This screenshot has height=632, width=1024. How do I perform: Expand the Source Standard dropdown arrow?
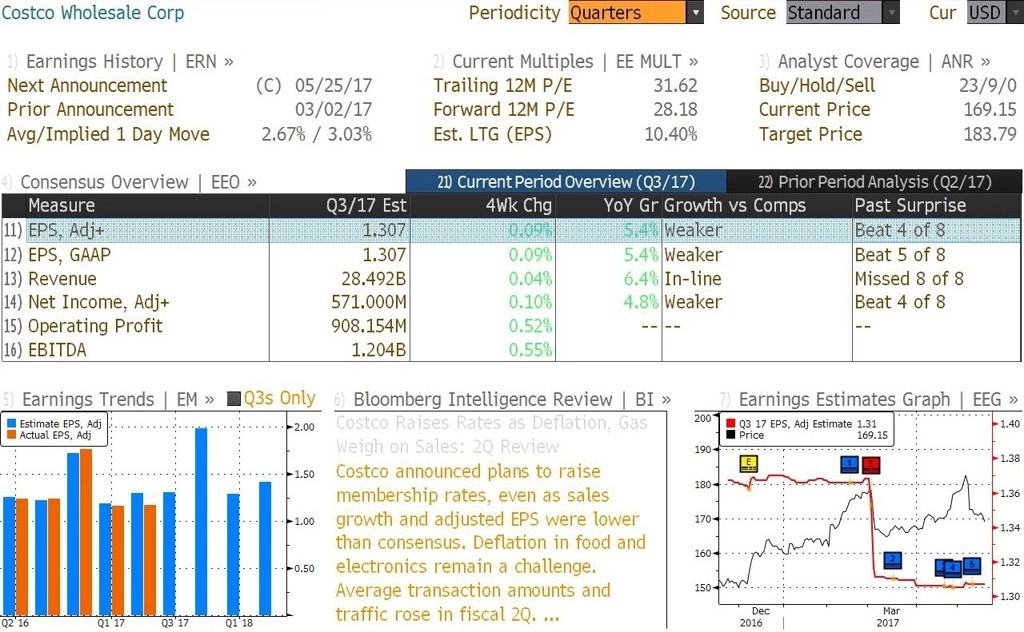click(x=891, y=12)
